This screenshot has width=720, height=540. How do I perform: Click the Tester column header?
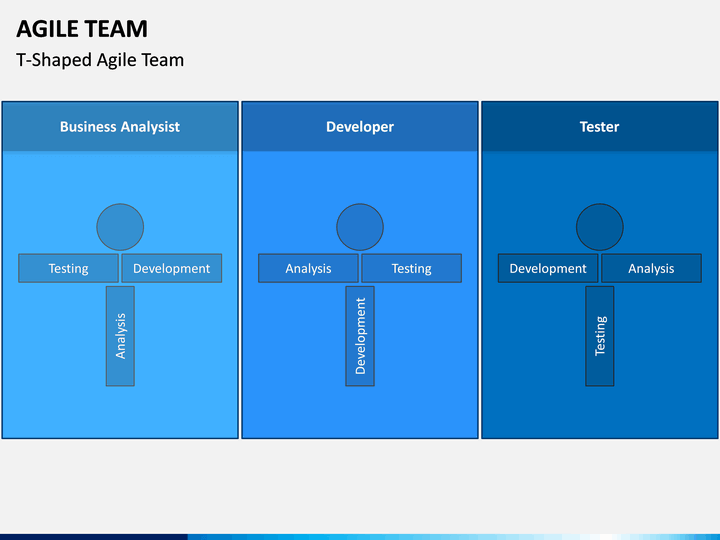point(600,126)
